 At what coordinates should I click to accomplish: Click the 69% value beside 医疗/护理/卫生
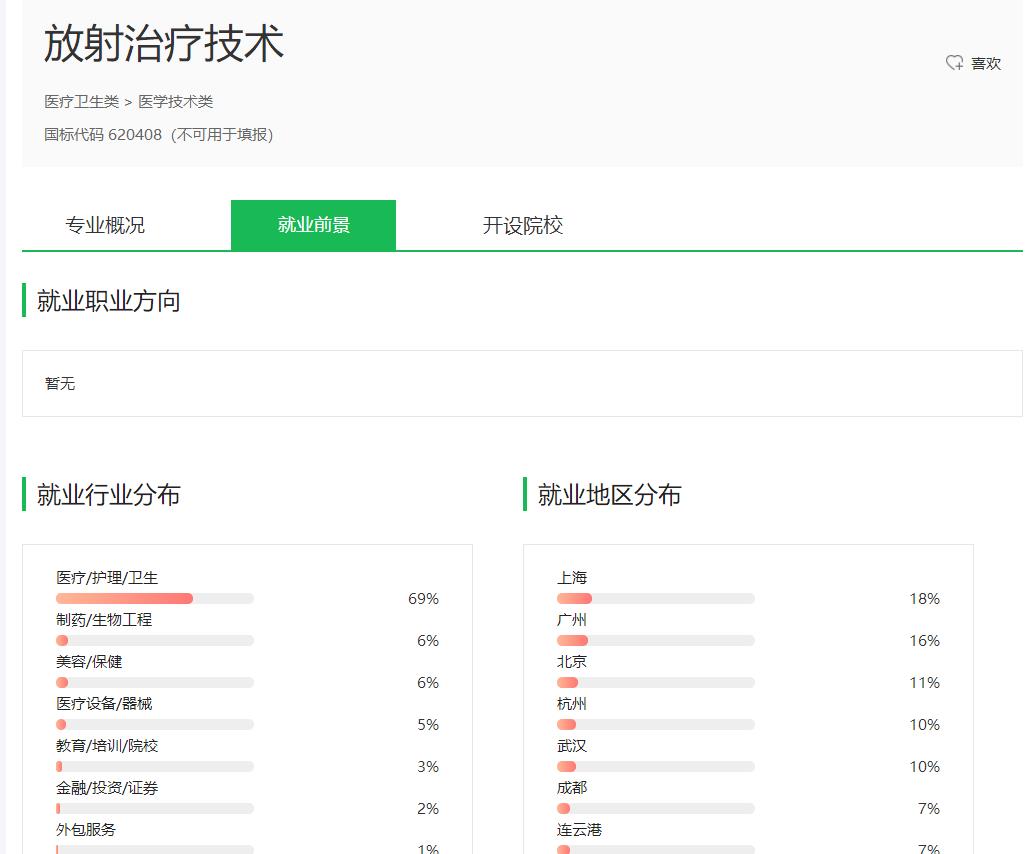425,598
